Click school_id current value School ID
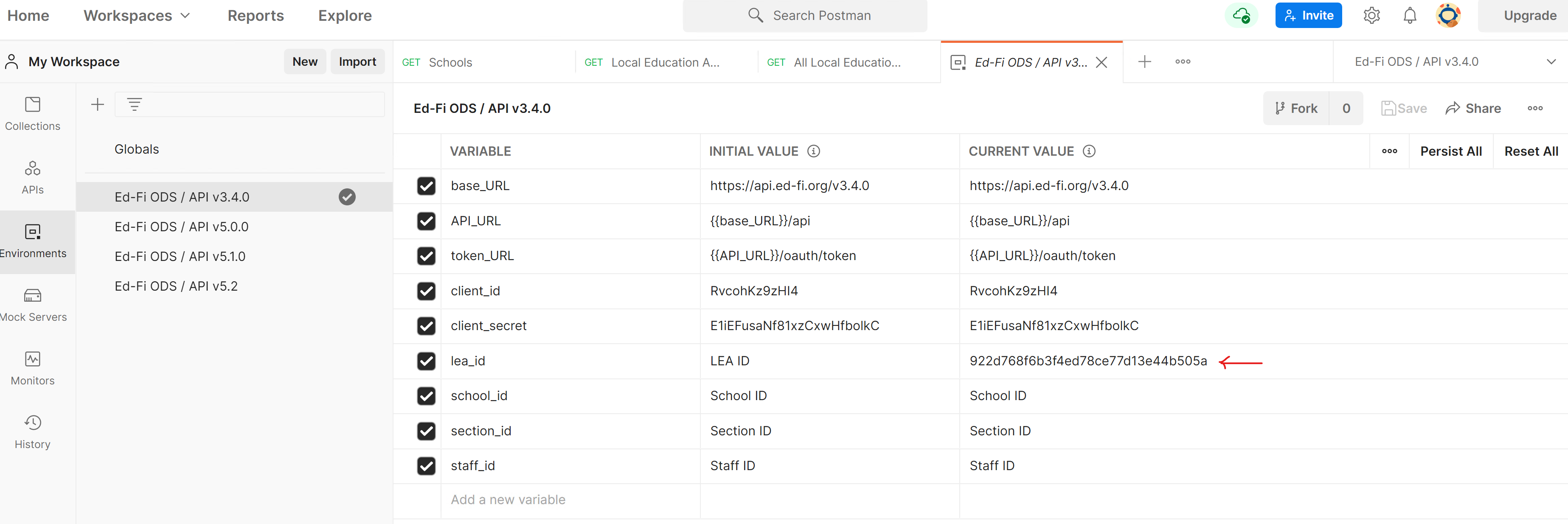This screenshot has width=1568, height=524. click(x=998, y=396)
